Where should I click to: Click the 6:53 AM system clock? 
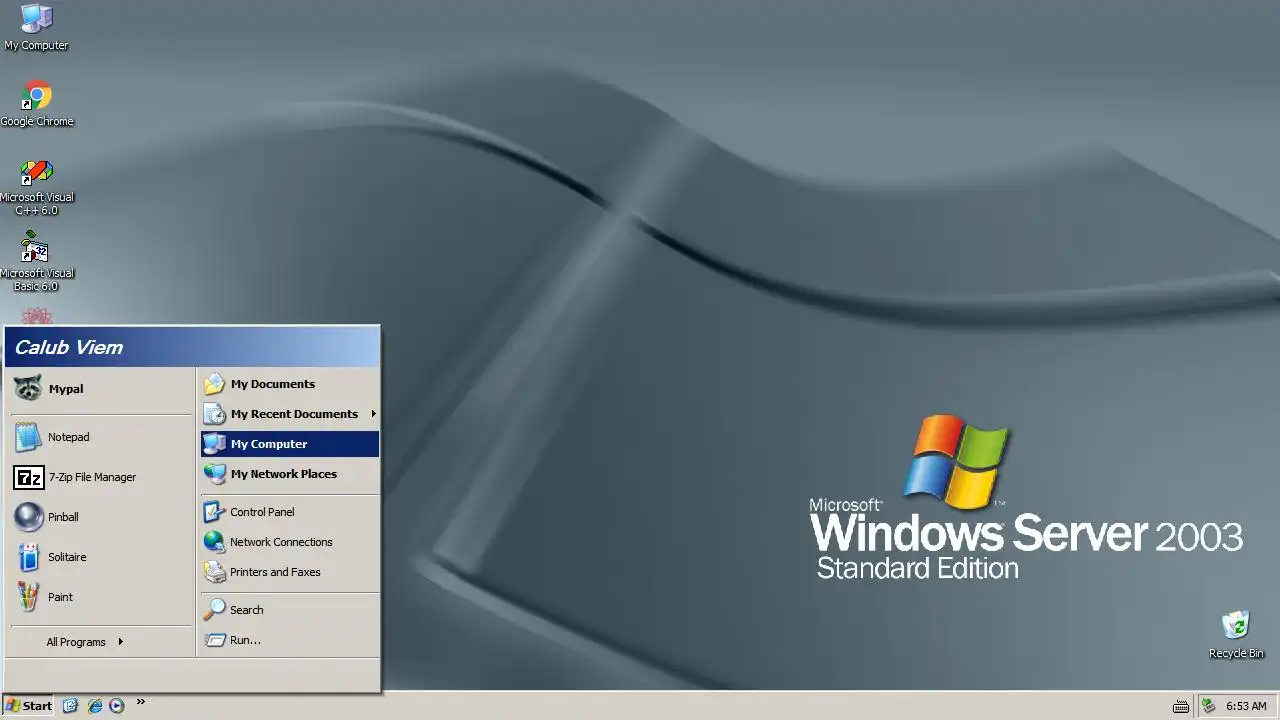click(1246, 706)
